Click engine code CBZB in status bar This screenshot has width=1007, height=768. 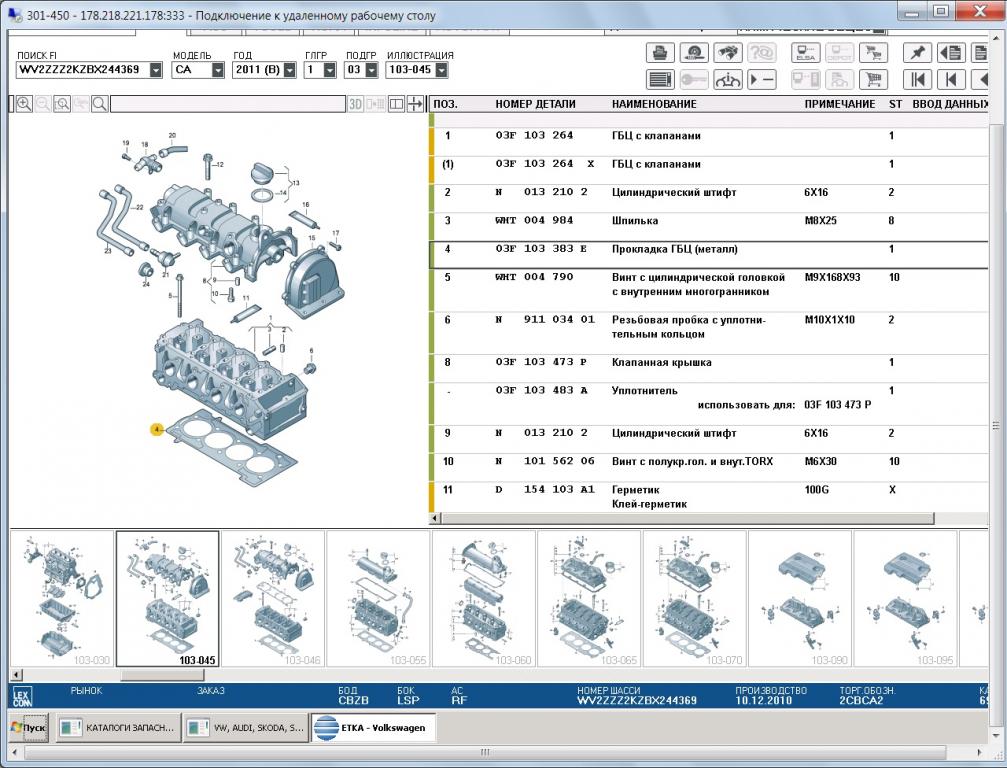pyautogui.click(x=353, y=701)
